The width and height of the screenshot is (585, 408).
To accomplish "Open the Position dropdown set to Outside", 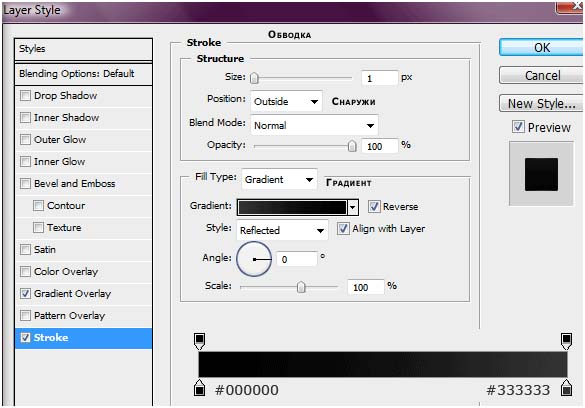I will [x=286, y=101].
